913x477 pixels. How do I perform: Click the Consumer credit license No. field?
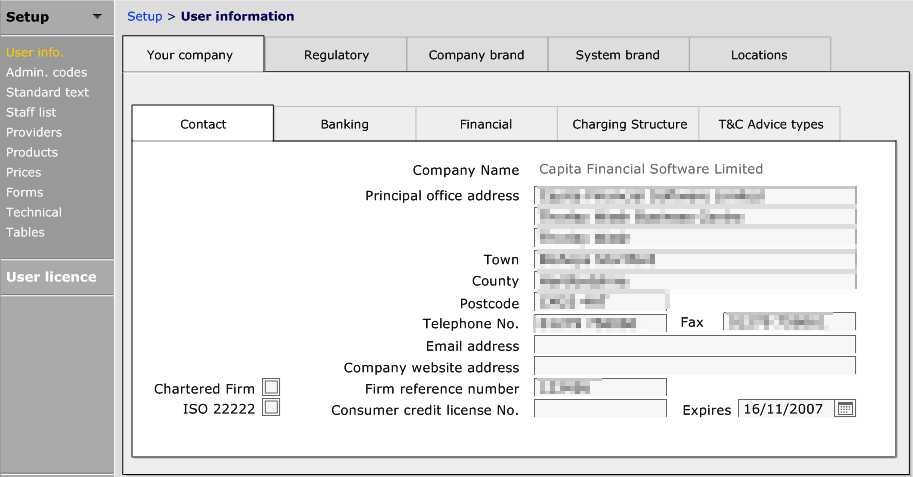click(600, 409)
